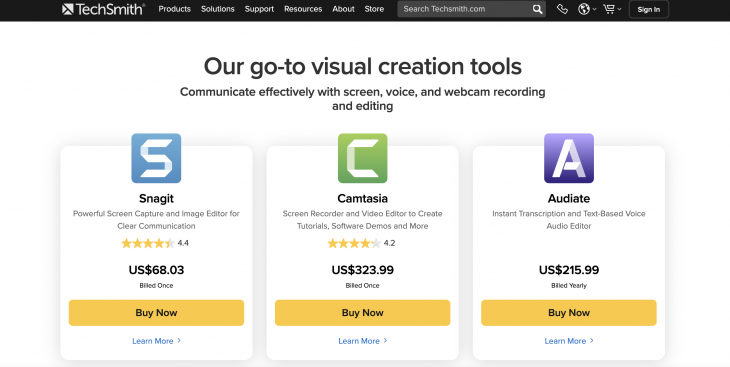
Task: Open the globe language selector
Action: (x=587, y=9)
